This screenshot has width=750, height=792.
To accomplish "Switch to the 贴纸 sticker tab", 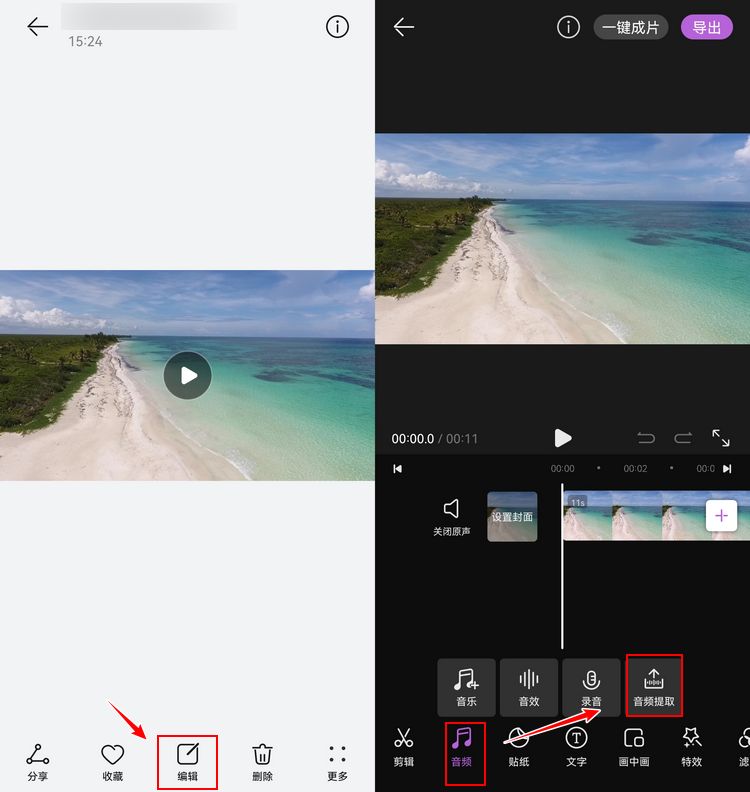I will (519, 748).
